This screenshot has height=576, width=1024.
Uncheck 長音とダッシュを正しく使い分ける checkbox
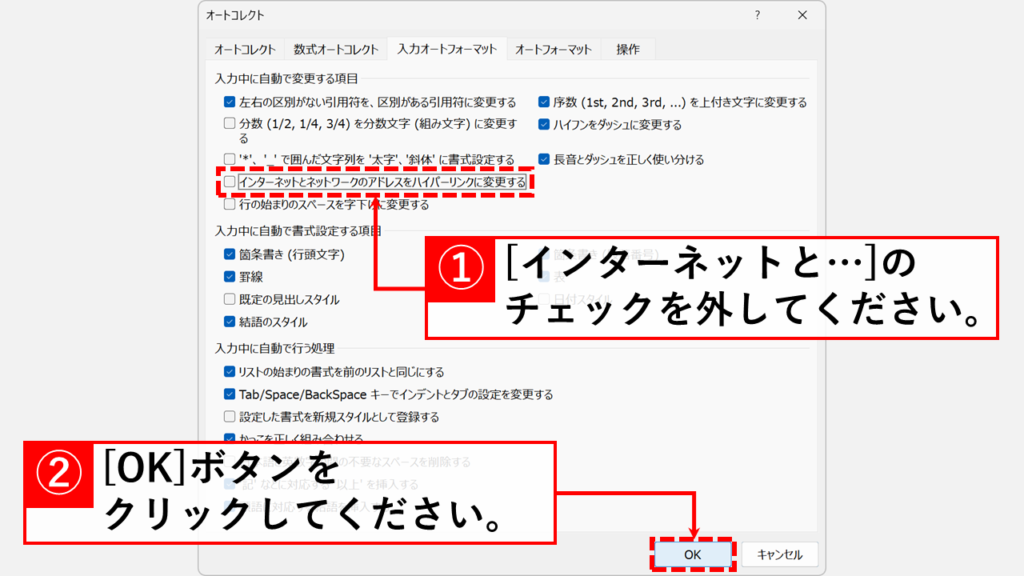click(543, 159)
